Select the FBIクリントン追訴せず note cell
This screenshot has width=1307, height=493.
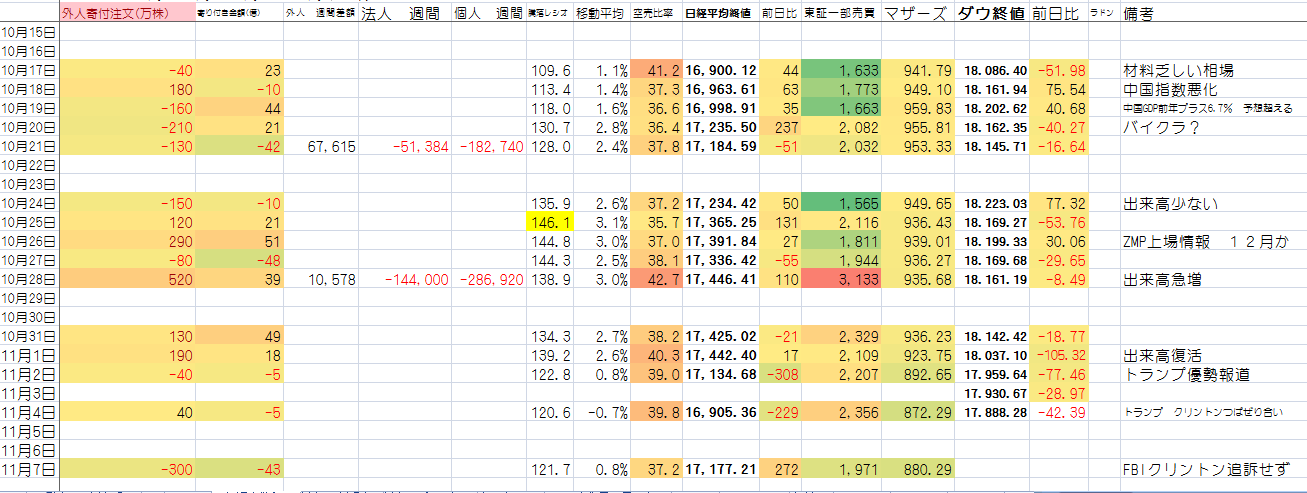pos(1205,470)
